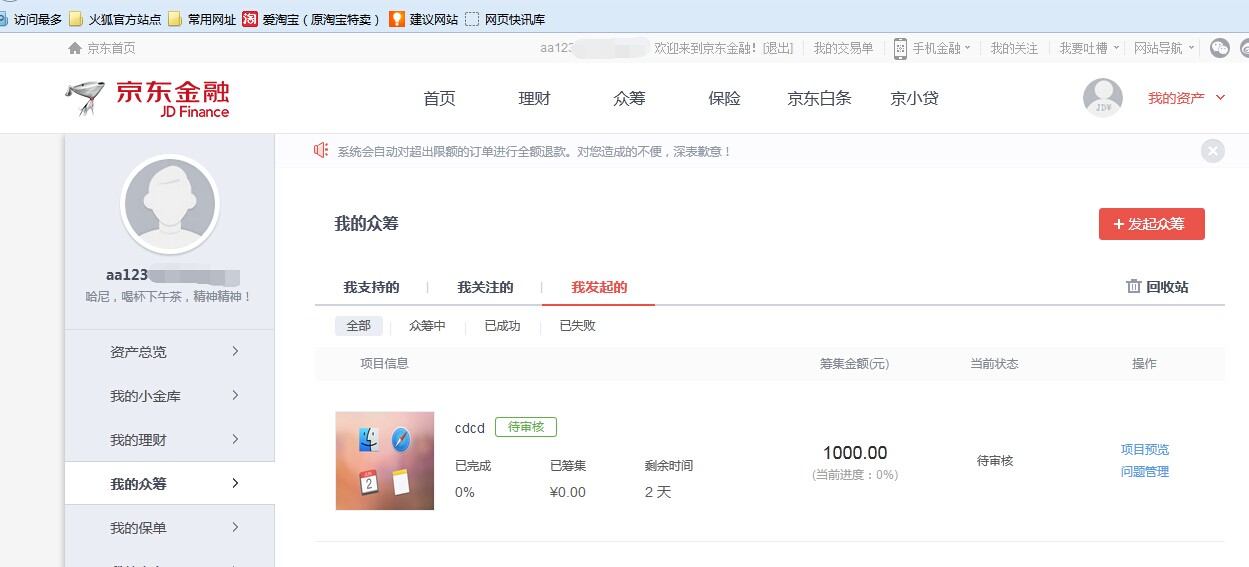Click the small user avatar in header
Image resolution: width=1249 pixels, height=567 pixels.
[1103, 98]
